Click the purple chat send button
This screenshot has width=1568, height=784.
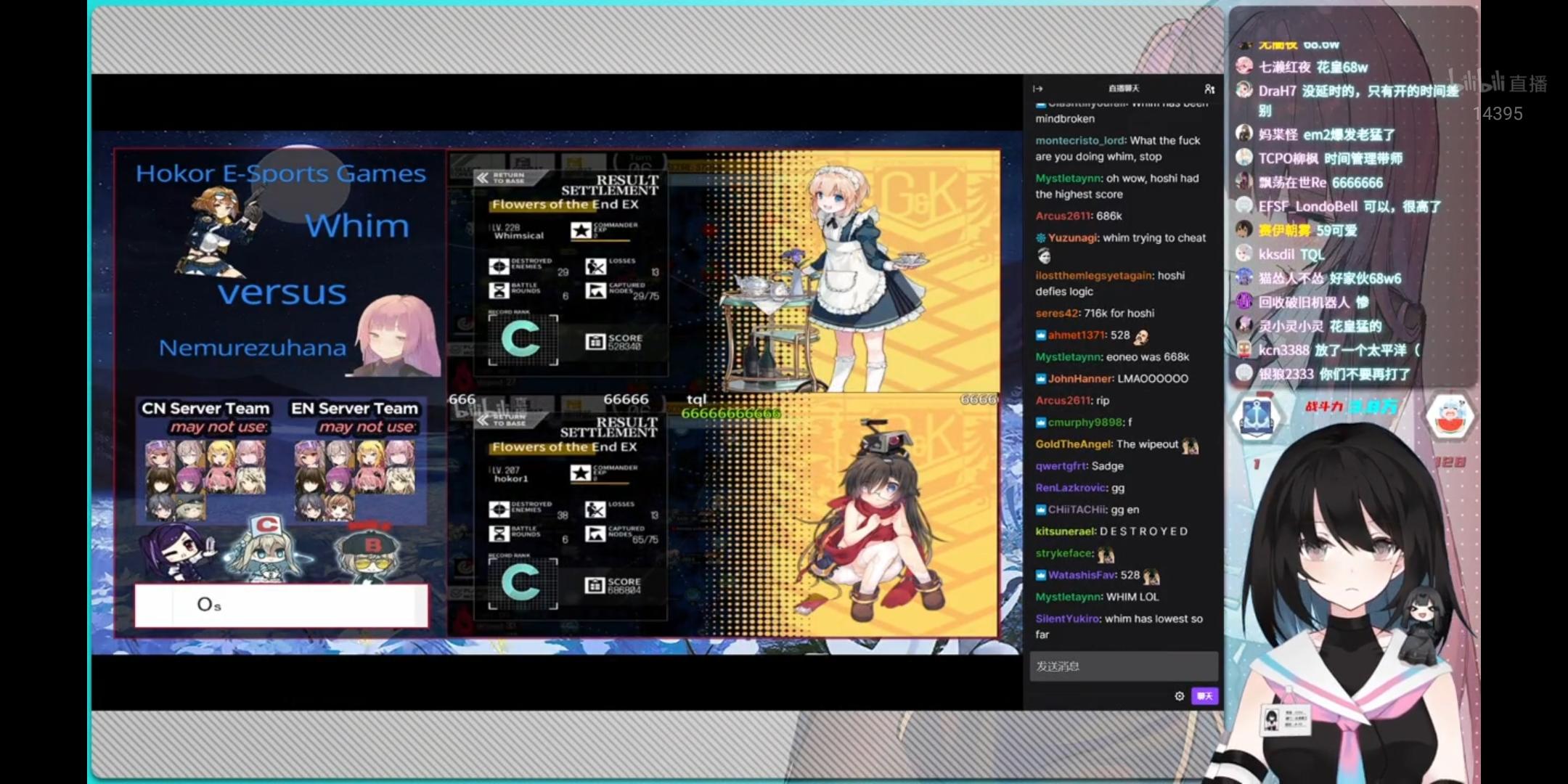point(1205,695)
